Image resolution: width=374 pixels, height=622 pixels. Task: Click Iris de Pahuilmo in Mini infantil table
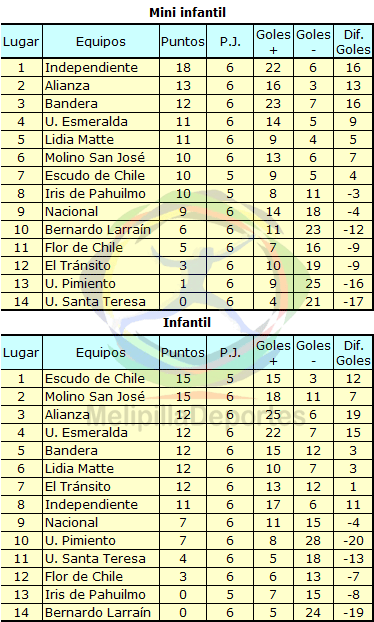(x=95, y=194)
